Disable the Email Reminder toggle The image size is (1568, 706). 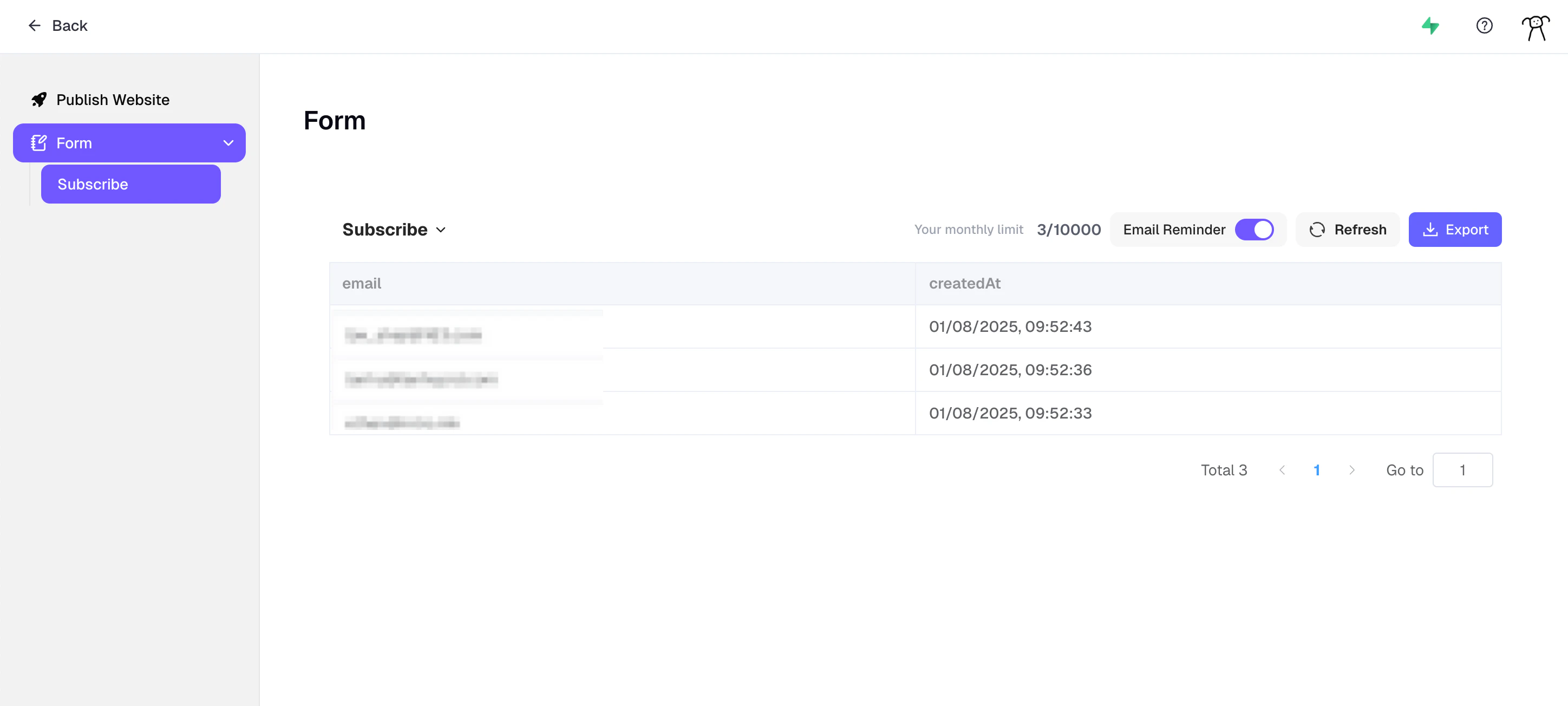[x=1255, y=230]
